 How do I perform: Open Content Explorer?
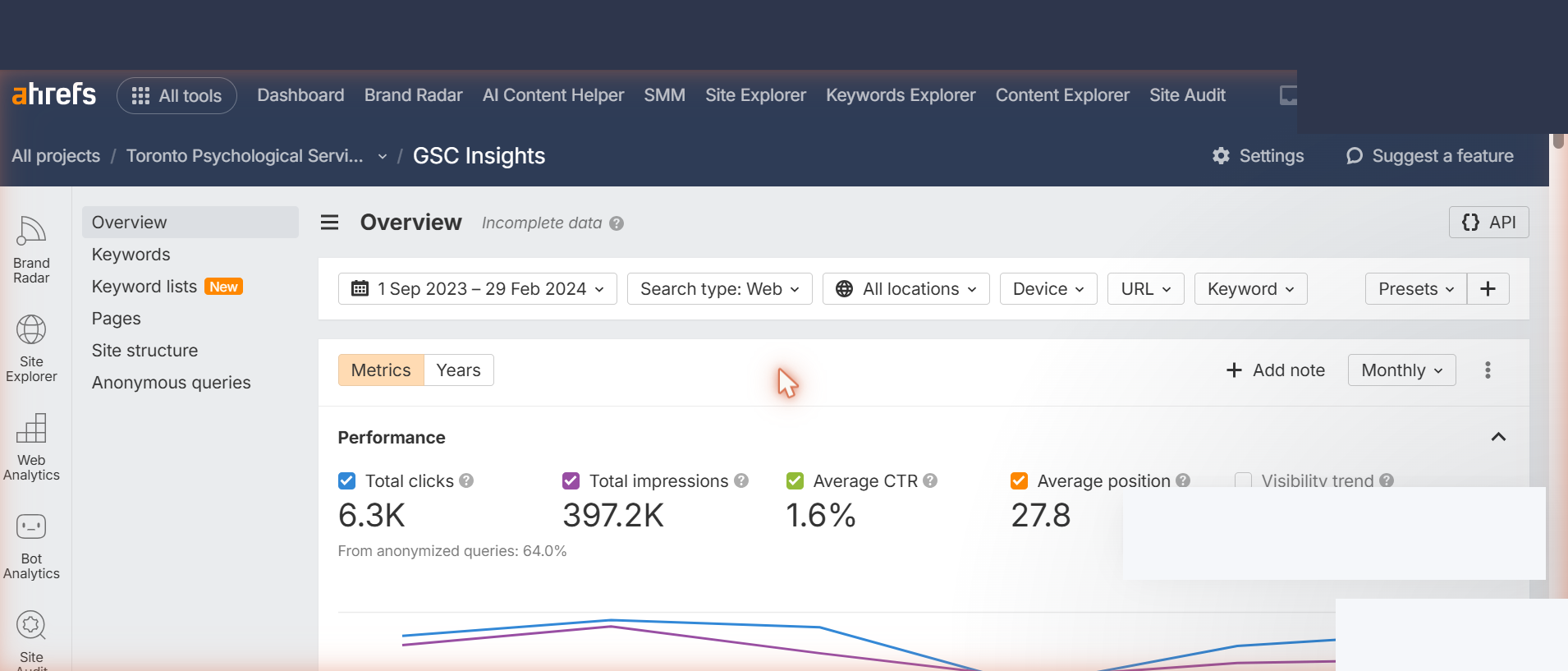(1062, 95)
